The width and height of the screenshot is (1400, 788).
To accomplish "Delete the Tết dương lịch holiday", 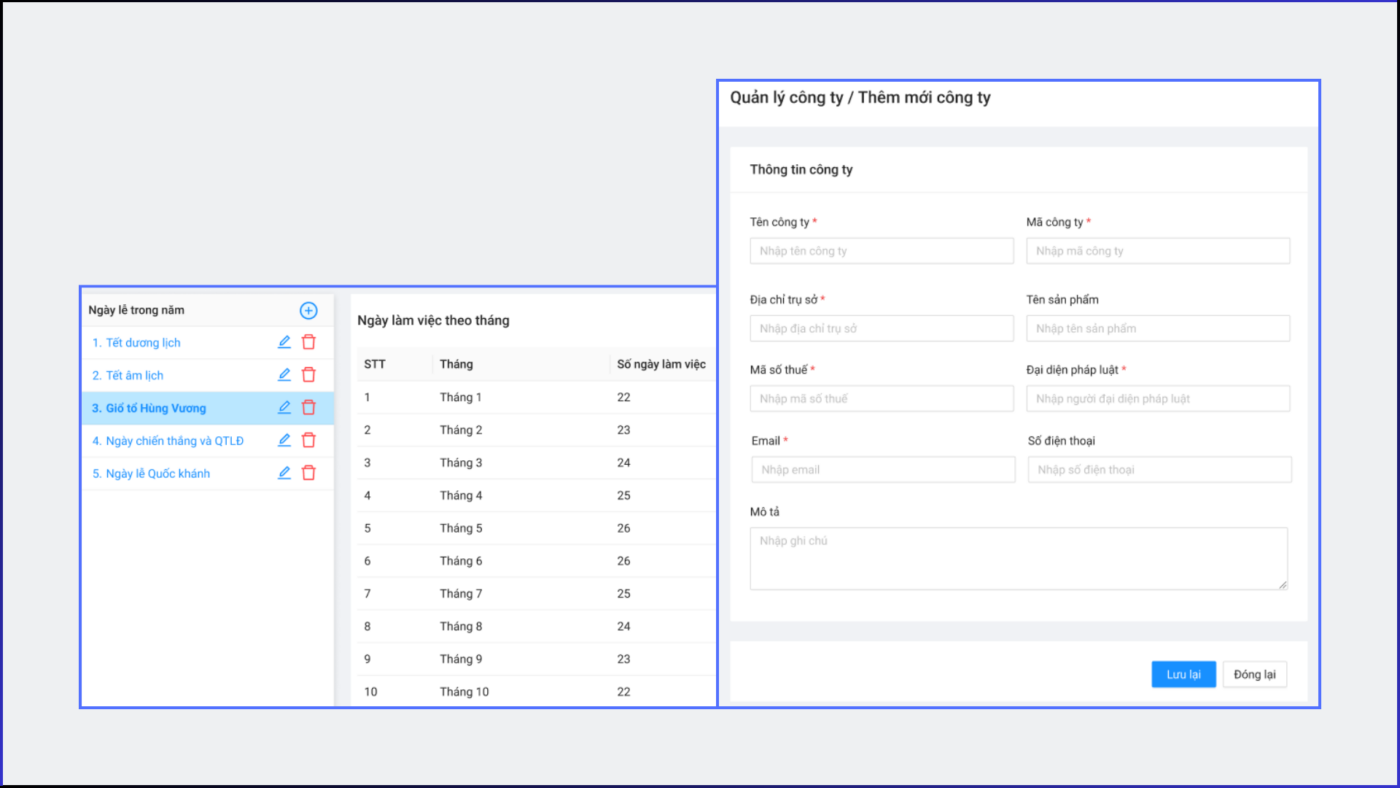I will [x=309, y=342].
